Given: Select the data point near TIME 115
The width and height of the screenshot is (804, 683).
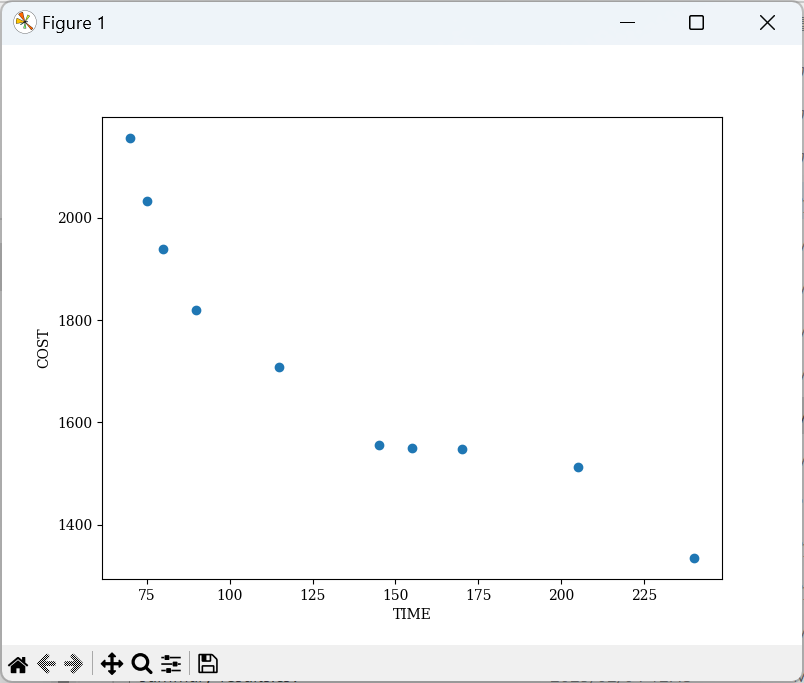Looking at the screenshot, I should 279,367.
